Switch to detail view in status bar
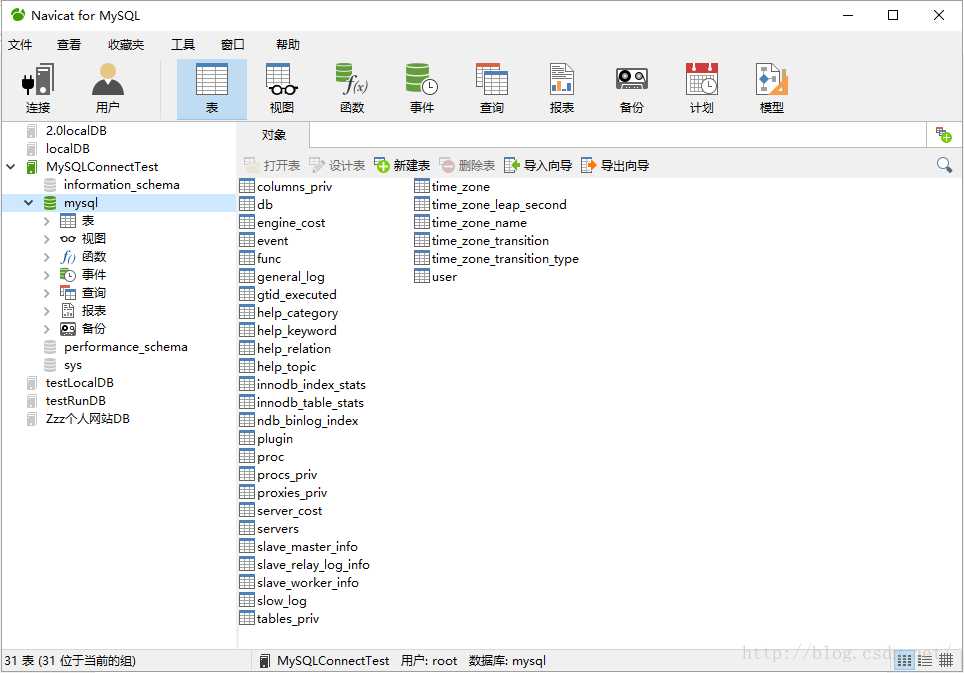Viewport: 964px width, 673px height. tap(946, 661)
